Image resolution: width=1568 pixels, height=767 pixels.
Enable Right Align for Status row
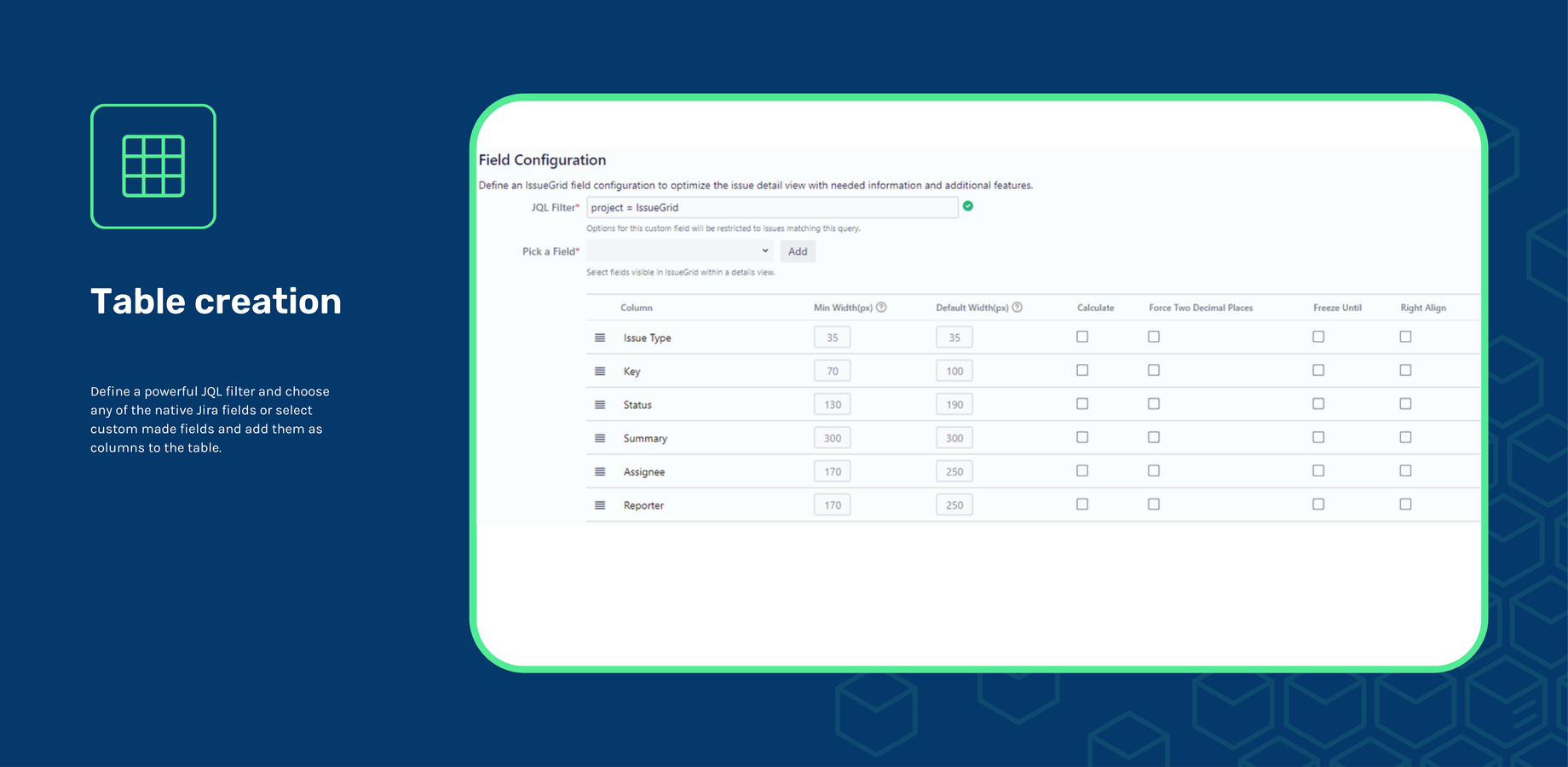click(x=1405, y=404)
